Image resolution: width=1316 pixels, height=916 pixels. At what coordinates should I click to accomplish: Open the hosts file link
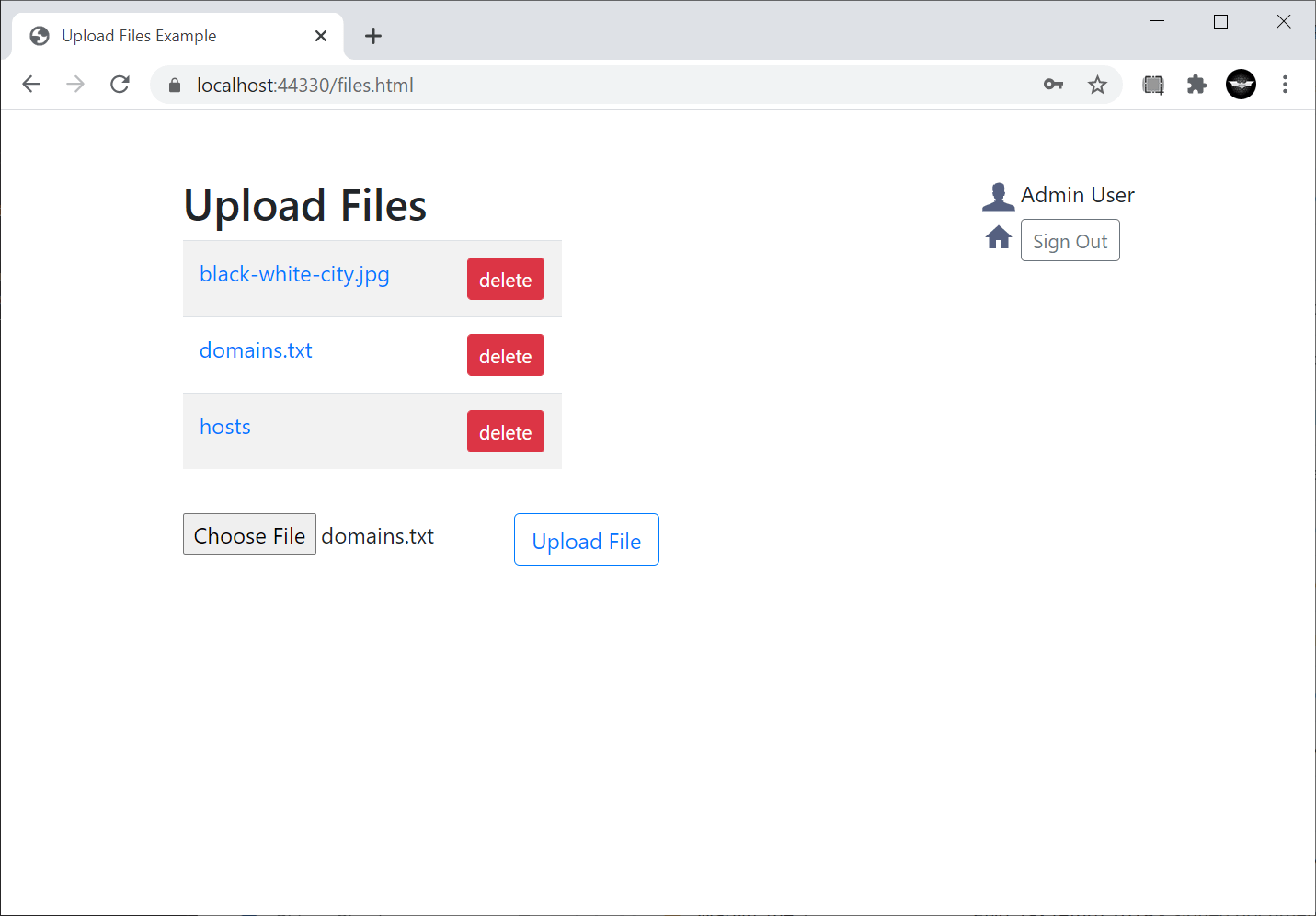coord(224,426)
